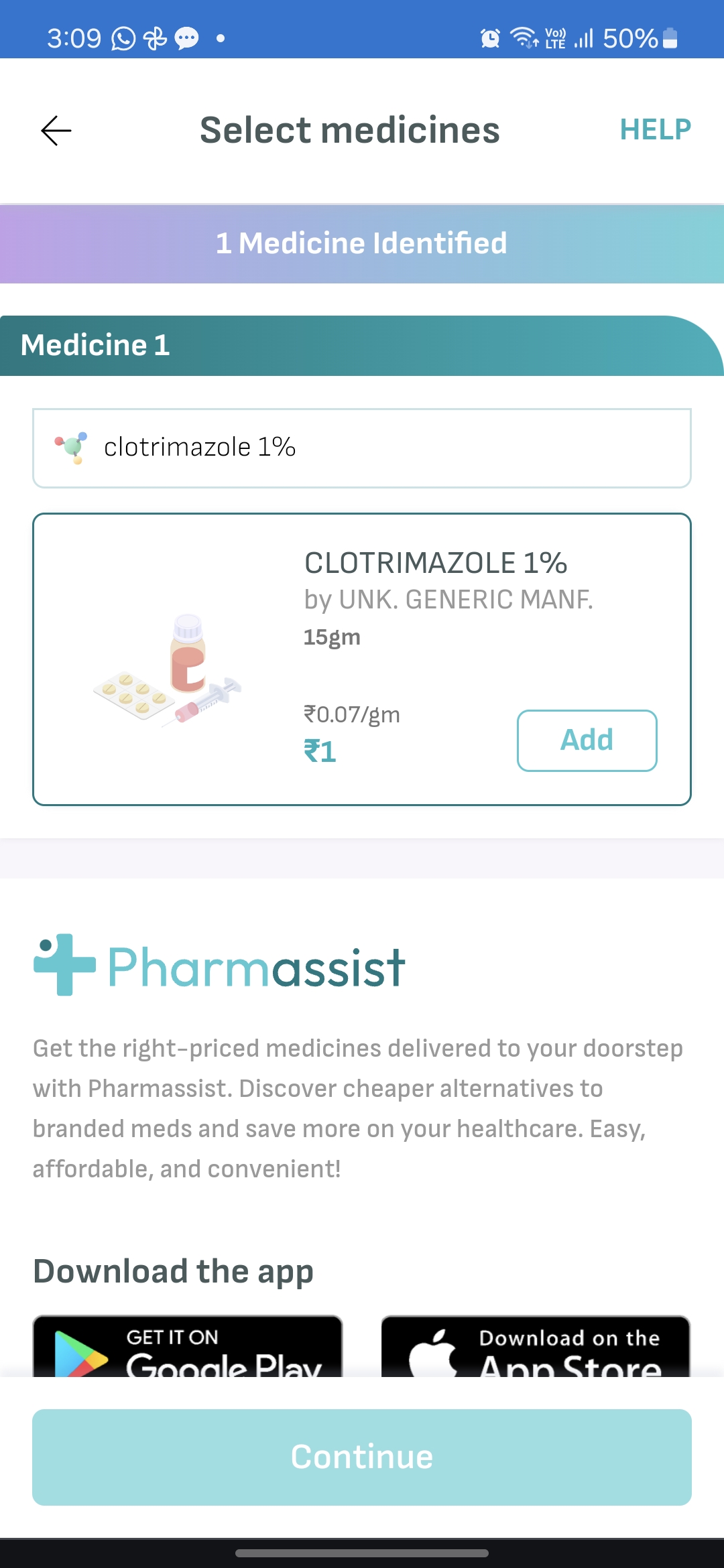Tap the back arrow icon
Image resolution: width=724 pixels, height=1568 pixels.
[56, 130]
